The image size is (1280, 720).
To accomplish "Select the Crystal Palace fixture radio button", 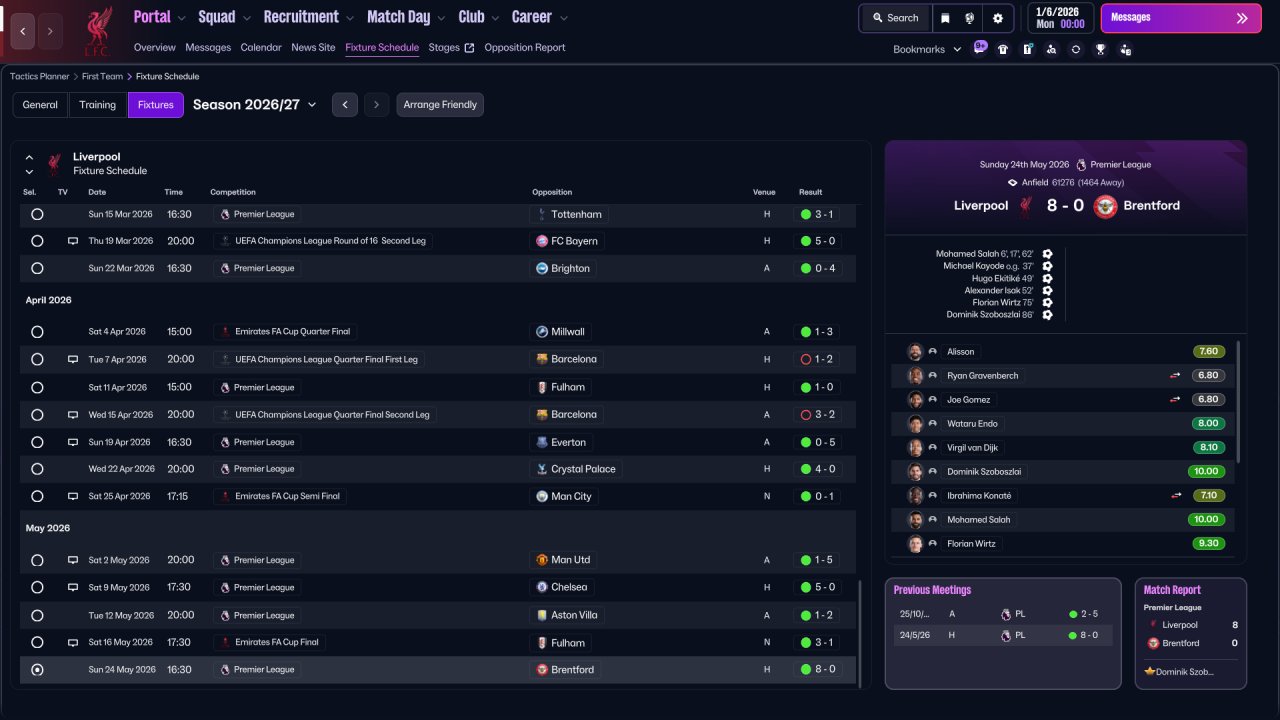I will pyautogui.click(x=37, y=469).
